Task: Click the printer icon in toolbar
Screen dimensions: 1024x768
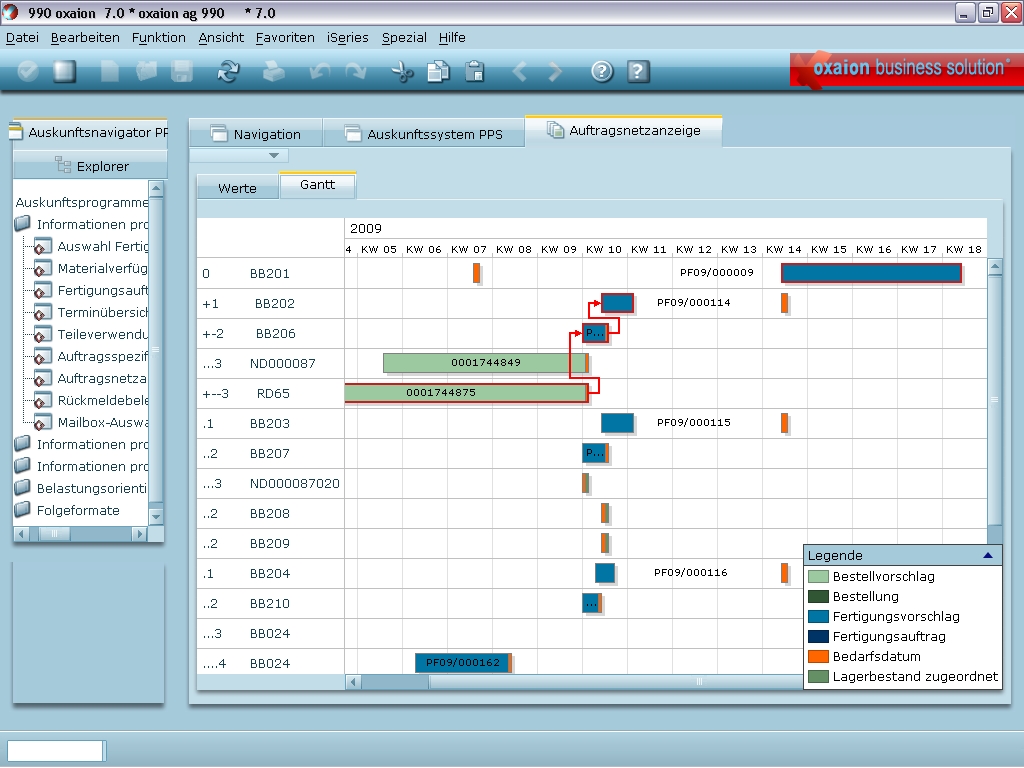Action: coord(273,71)
